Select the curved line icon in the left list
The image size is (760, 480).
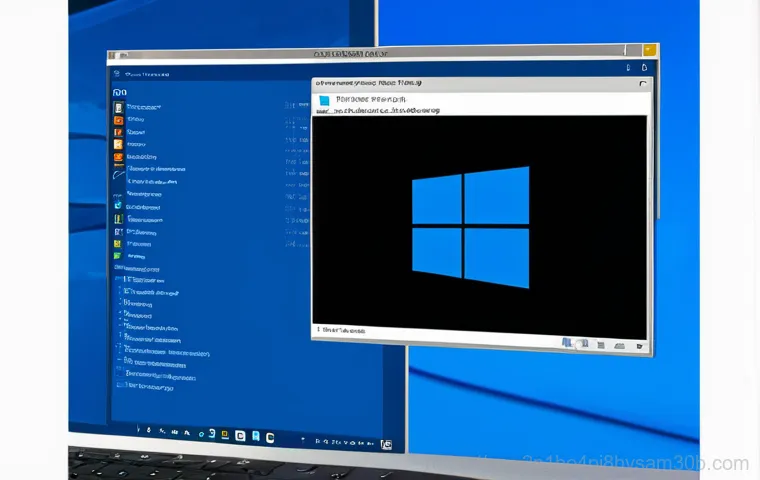point(118,175)
